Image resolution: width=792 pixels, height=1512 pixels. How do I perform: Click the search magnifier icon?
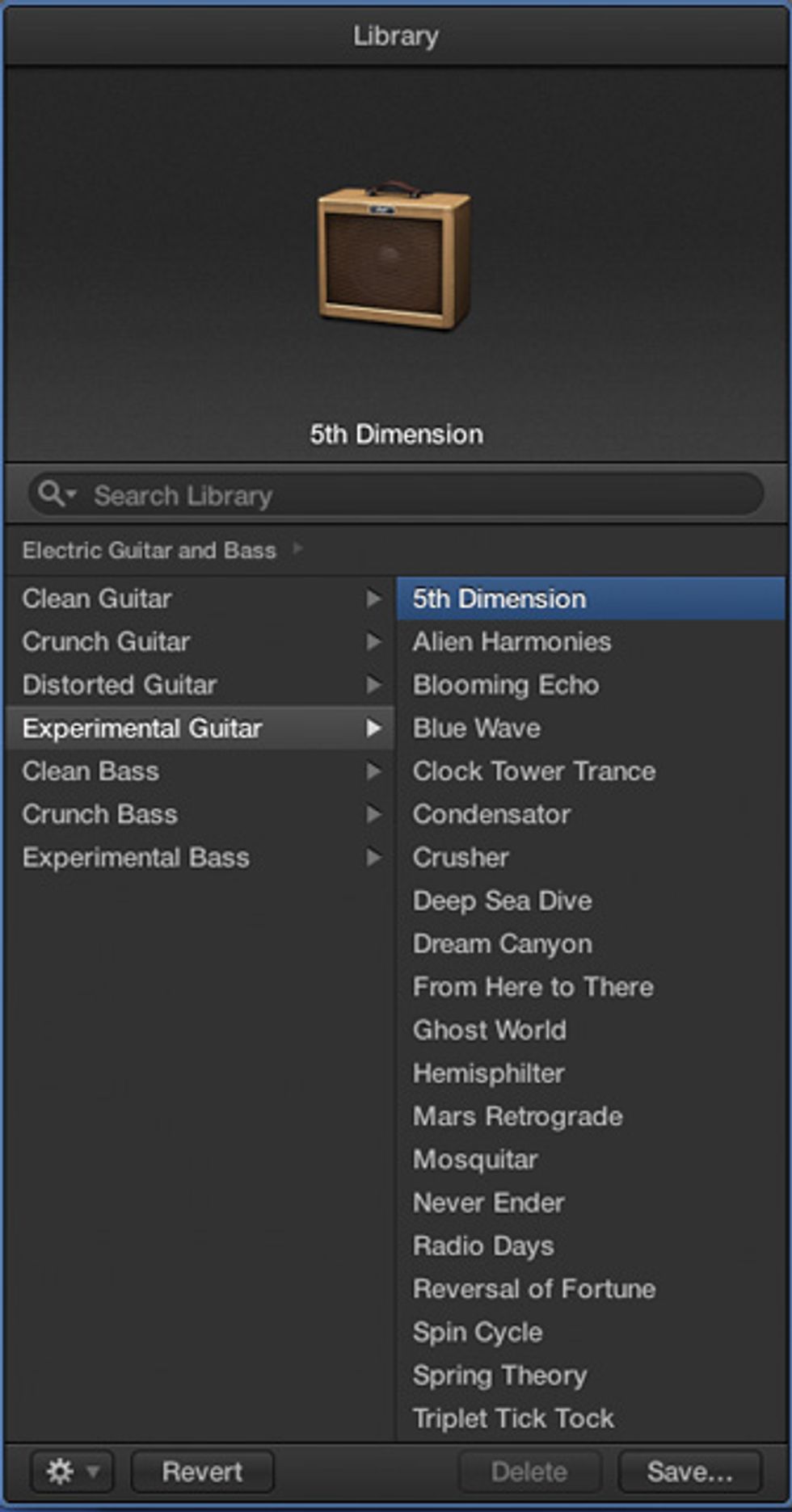click(x=52, y=493)
